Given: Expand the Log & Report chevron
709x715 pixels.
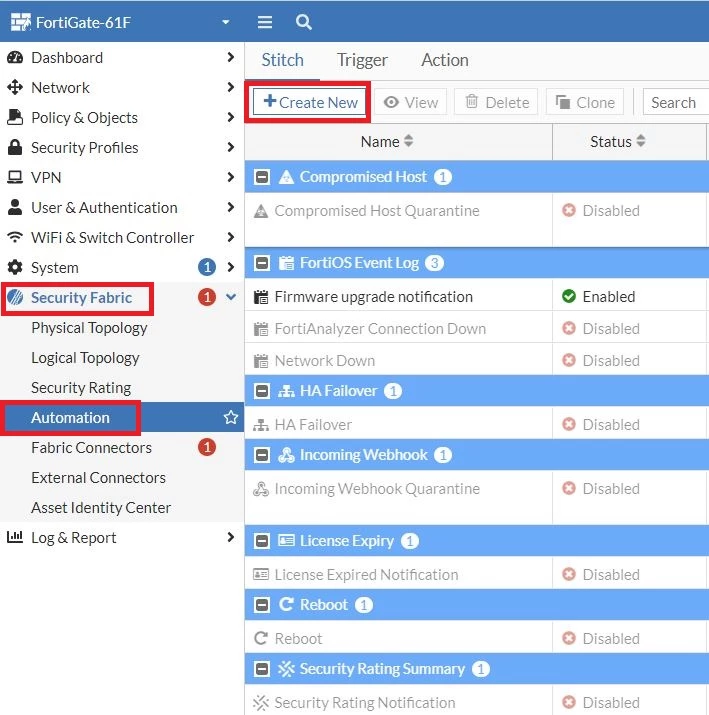Looking at the screenshot, I should 231,537.
